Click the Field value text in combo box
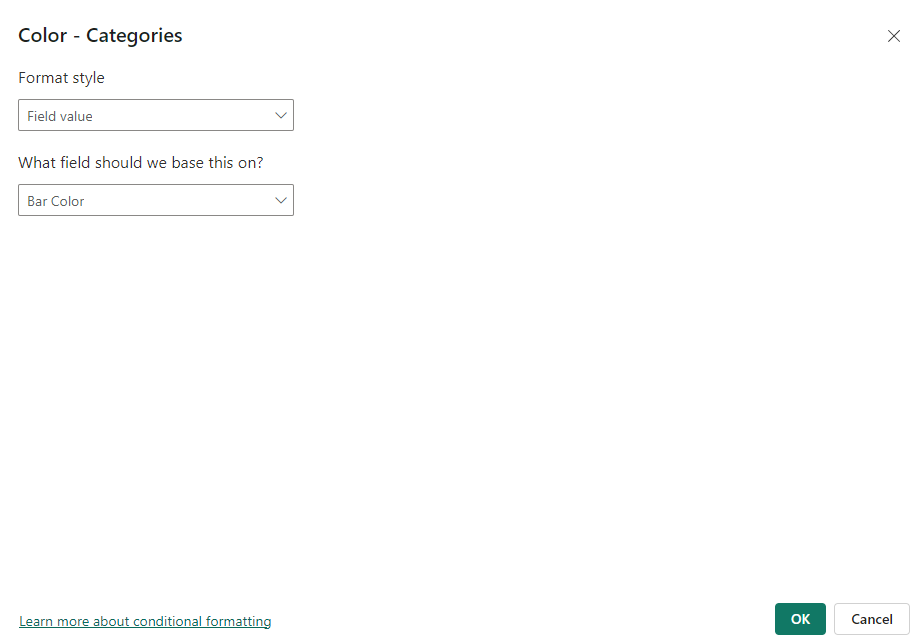 click(60, 116)
